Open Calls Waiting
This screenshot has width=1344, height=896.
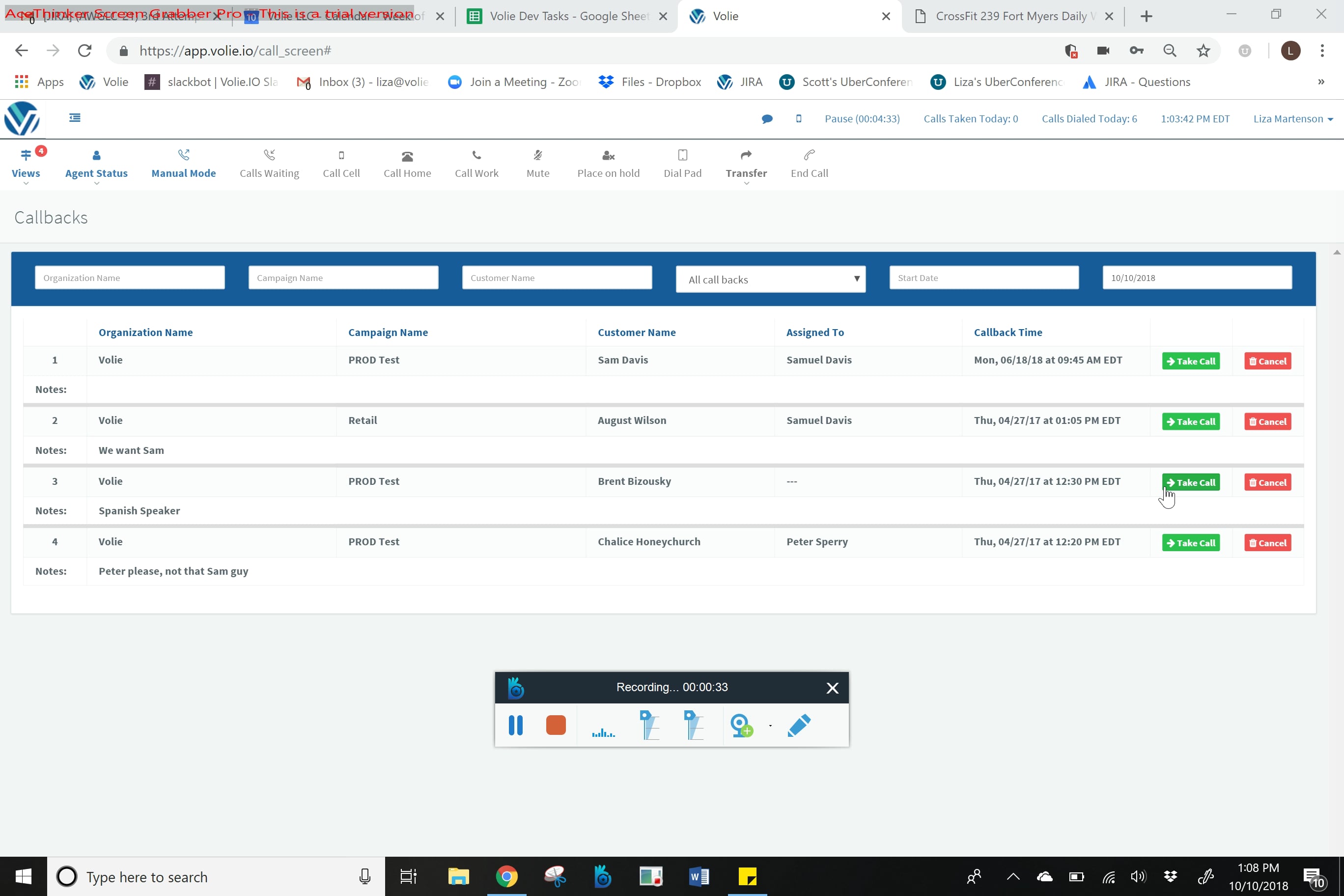click(269, 165)
